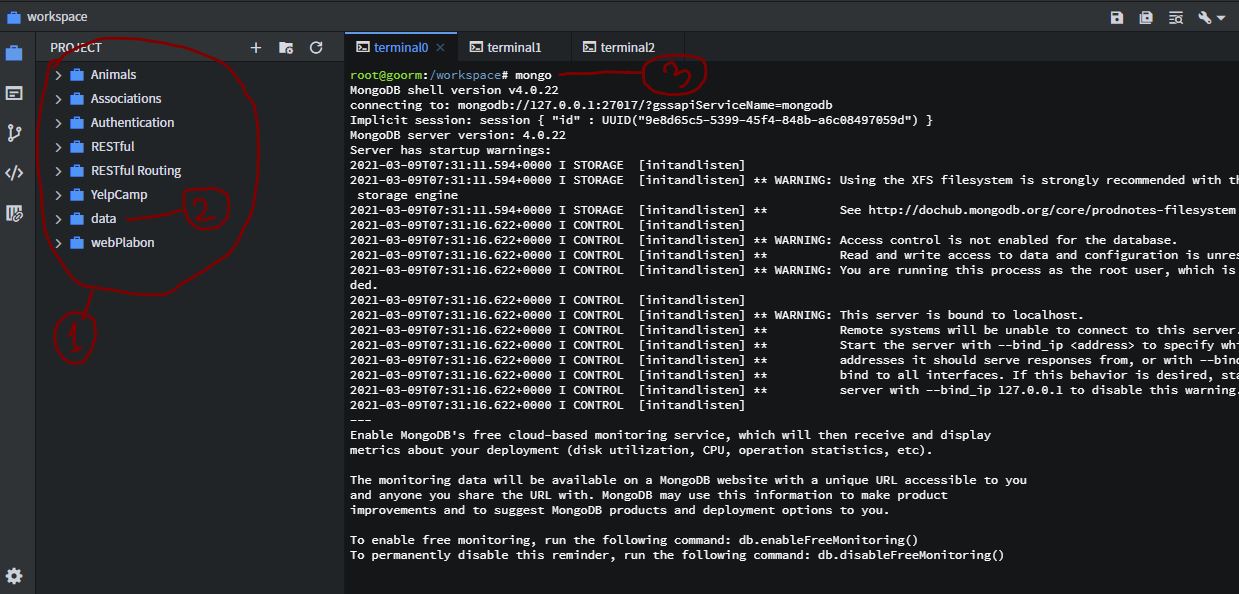Click the Save All icon
1239x594 pixels.
[x=1146, y=17]
